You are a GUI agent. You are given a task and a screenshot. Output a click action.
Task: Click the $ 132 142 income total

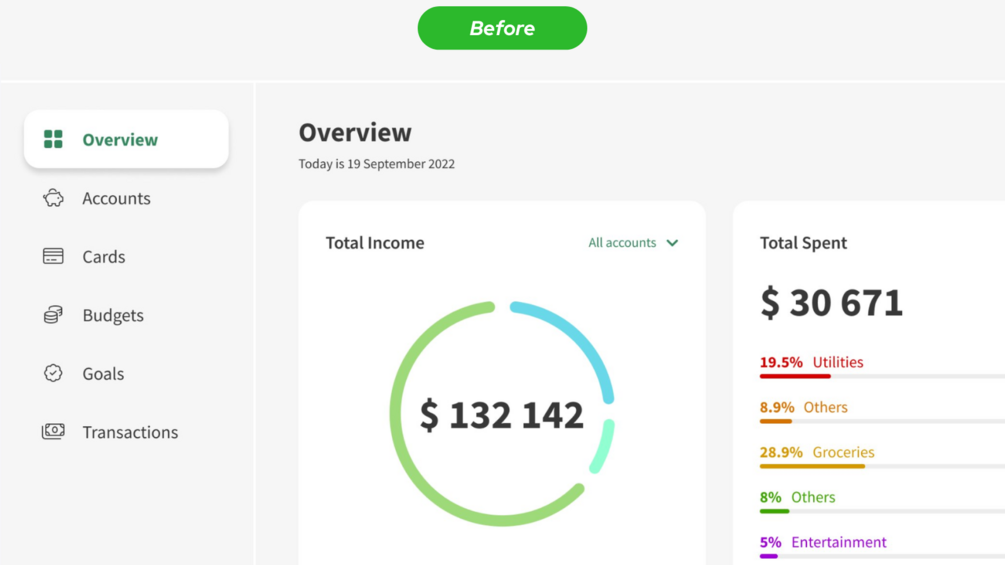pos(501,414)
